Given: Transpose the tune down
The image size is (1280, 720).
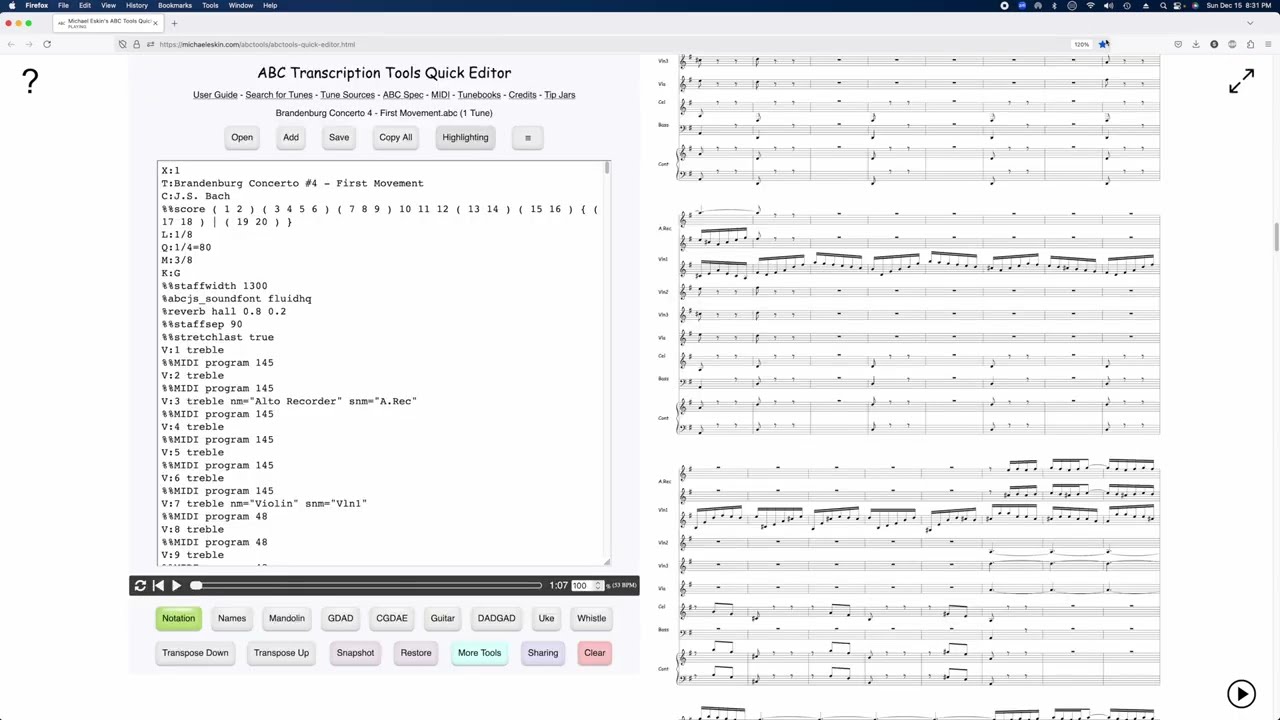Looking at the screenshot, I should (195, 653).
